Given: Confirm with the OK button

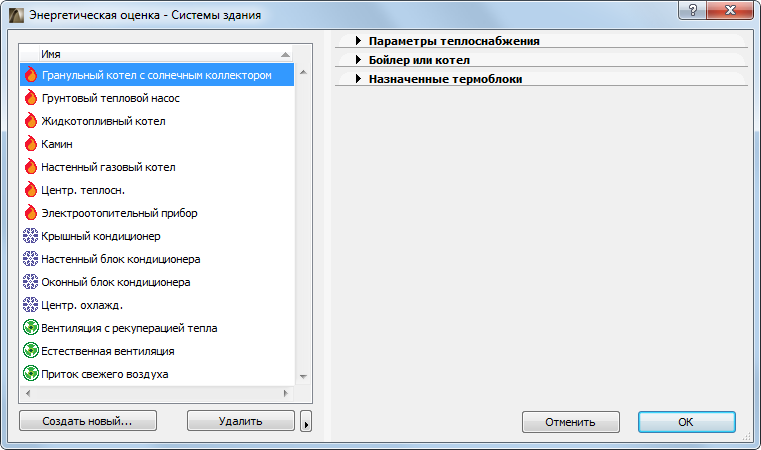Looking at the screenshot, I should 686,422.
